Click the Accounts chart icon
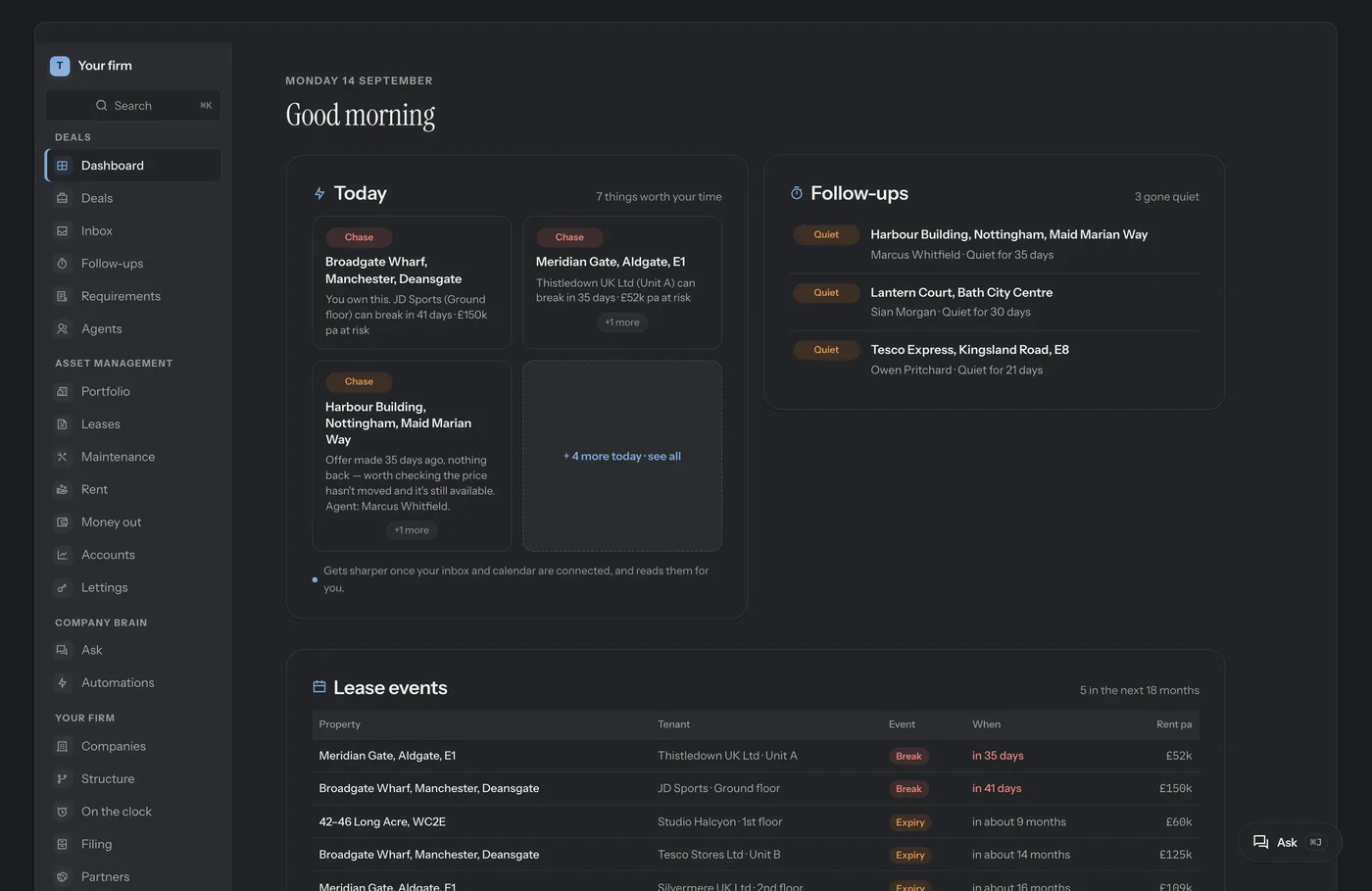This screenshot has width=1372, height=891. tap(62, 555)
